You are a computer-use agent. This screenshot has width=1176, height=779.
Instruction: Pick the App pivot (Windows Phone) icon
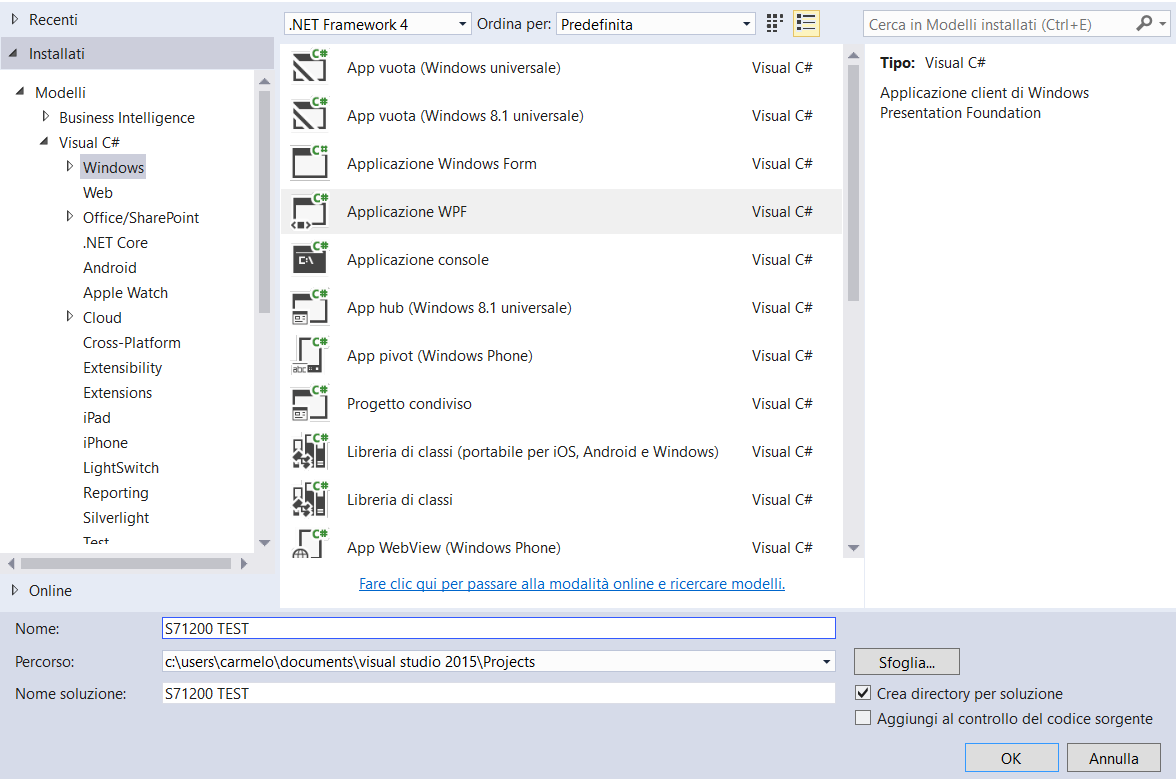[x=310, y=355]
